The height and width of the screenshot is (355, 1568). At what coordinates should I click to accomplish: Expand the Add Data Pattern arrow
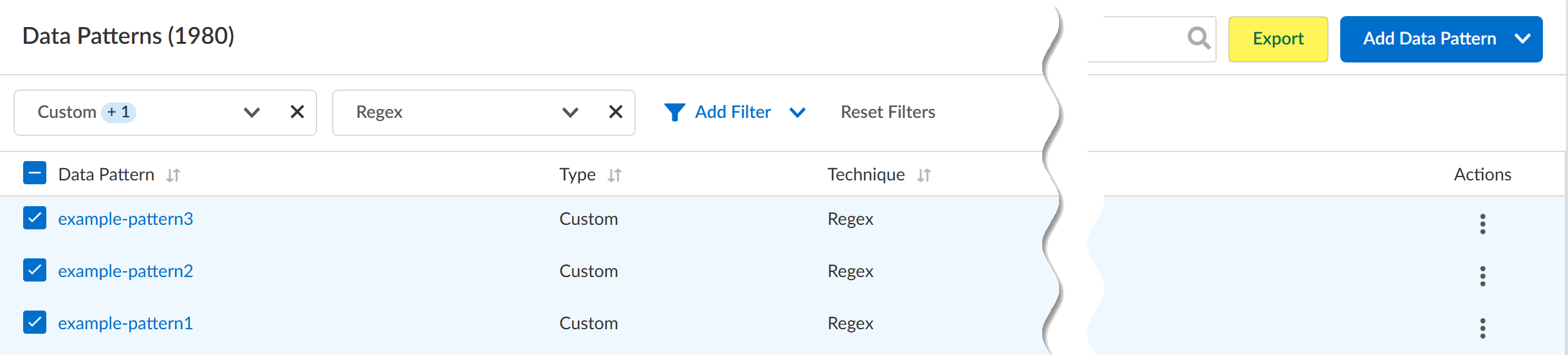pos(1522,39)
